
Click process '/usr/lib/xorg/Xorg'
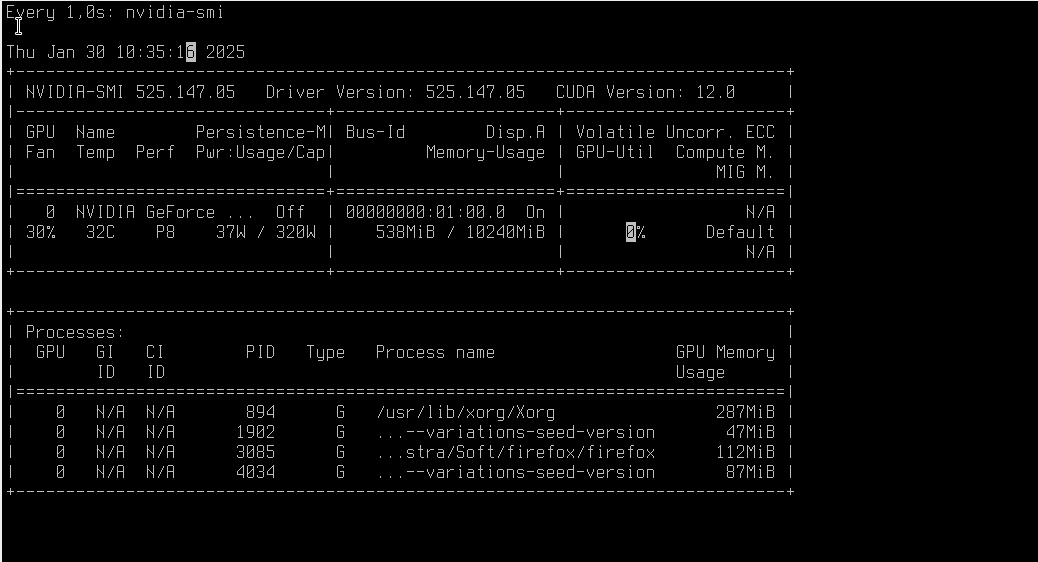[465, 412]
